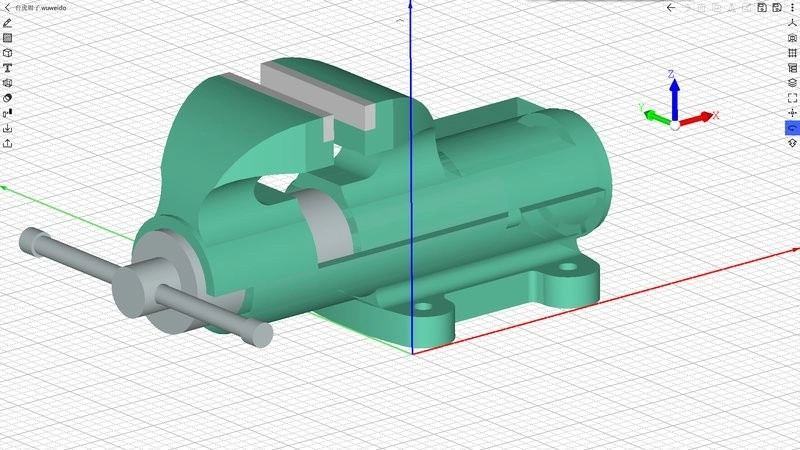
Task: Save the model with first floppy icon
Action: coord(762,7)
